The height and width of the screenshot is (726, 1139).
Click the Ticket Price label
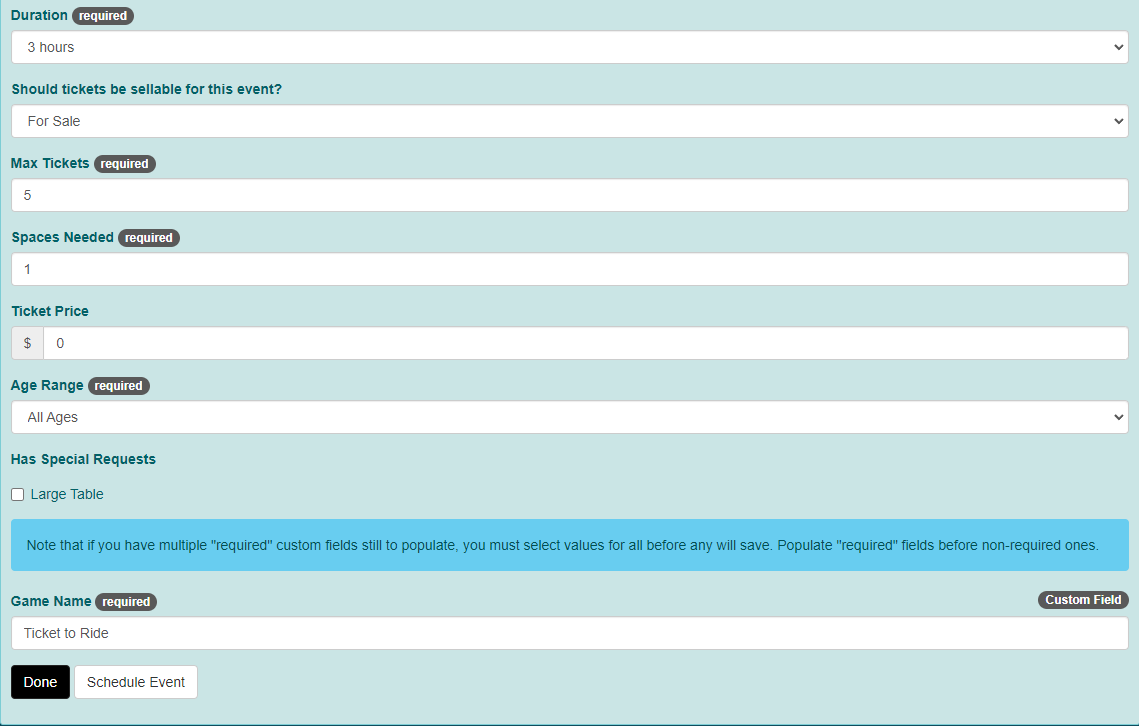click(x=50, y=311)
